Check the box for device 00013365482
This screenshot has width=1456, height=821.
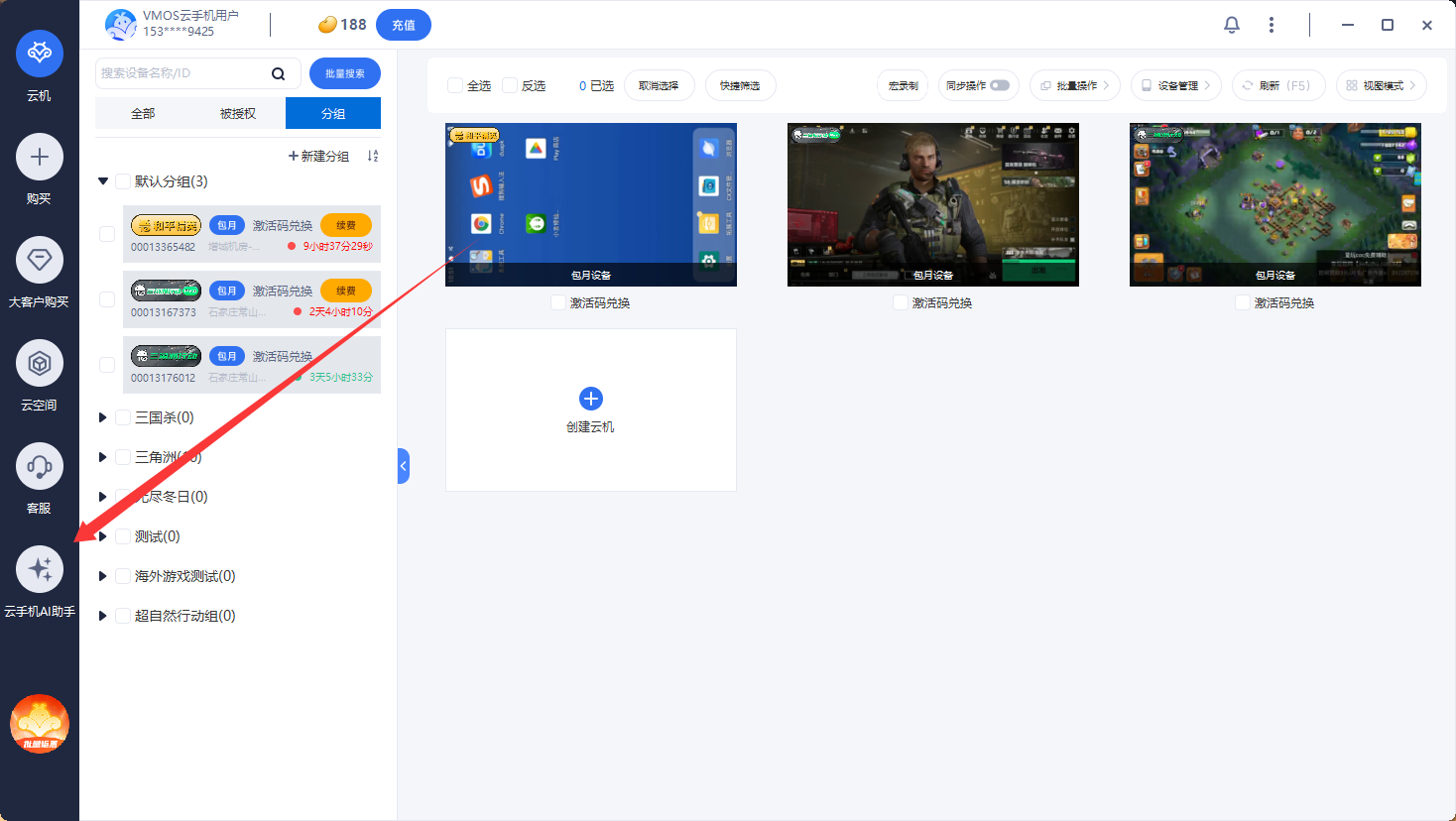pos(107,234)
